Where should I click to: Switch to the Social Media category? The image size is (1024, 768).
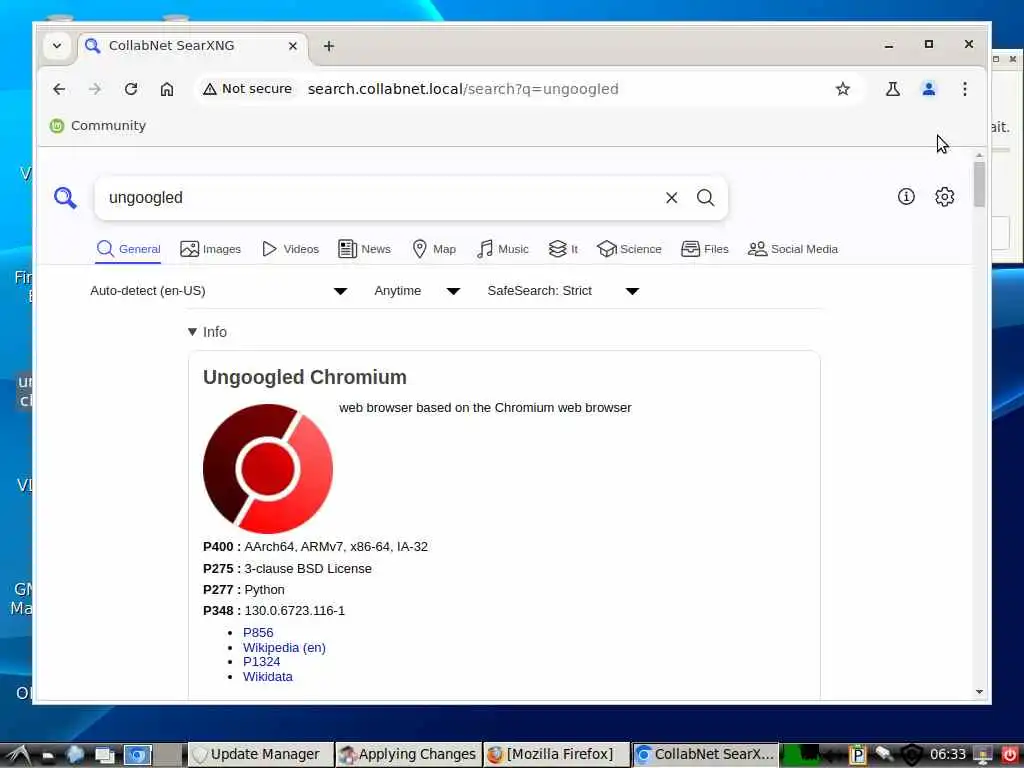(793, 249)
